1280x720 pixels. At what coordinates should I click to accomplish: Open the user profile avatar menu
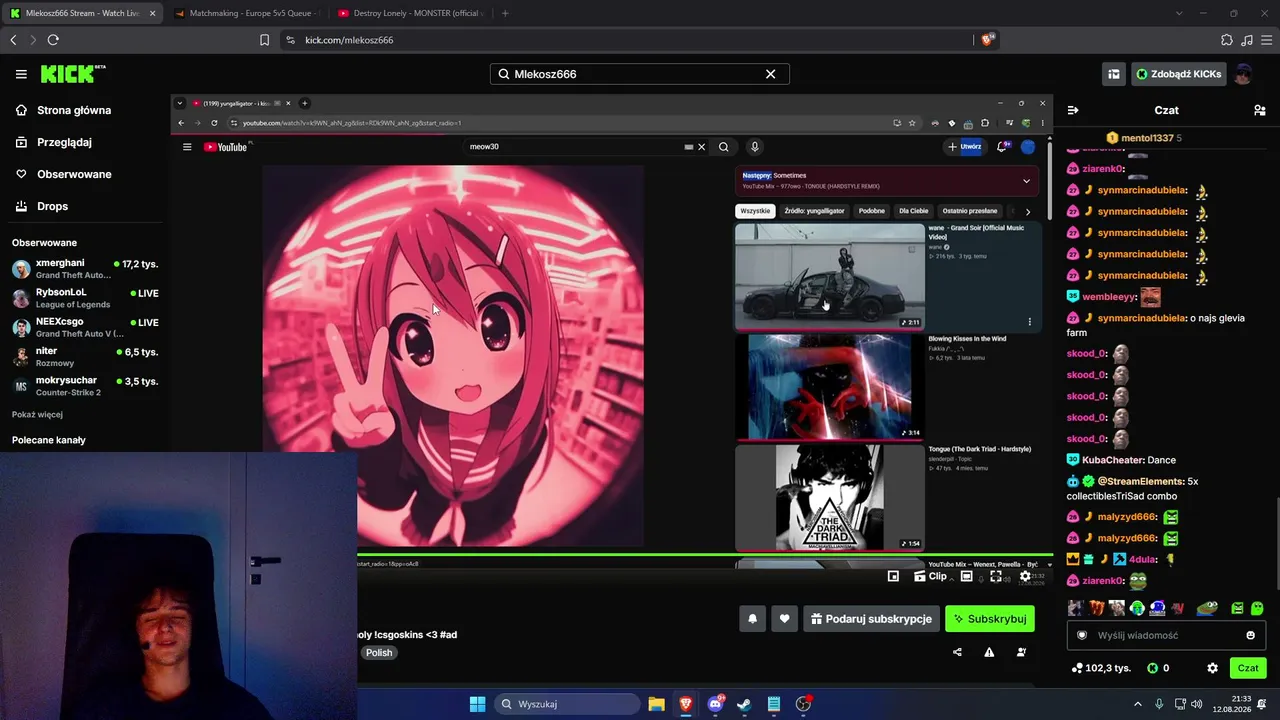(x=1242, y=74)
